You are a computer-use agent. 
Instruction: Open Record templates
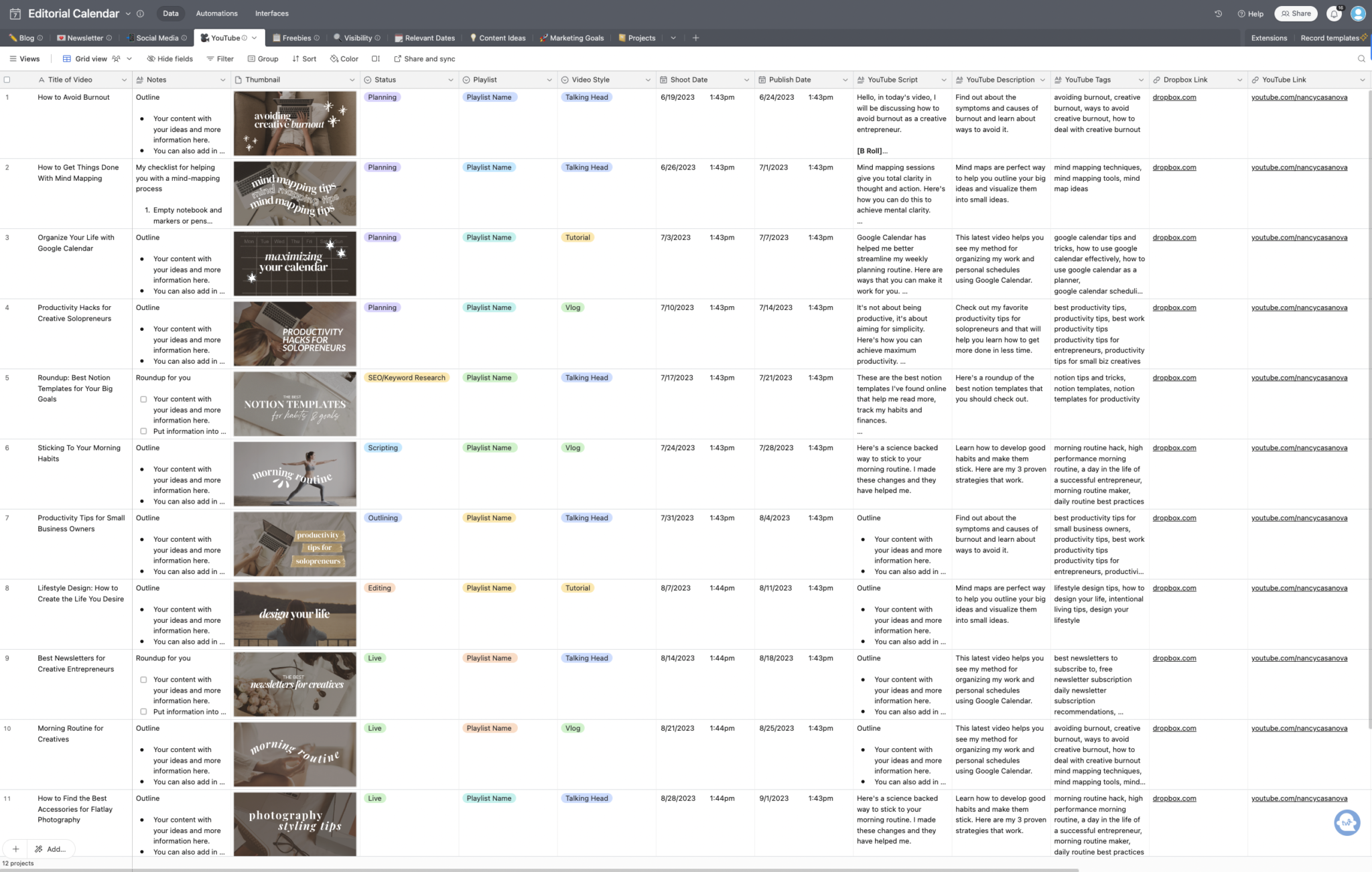tap(1333, 38)
